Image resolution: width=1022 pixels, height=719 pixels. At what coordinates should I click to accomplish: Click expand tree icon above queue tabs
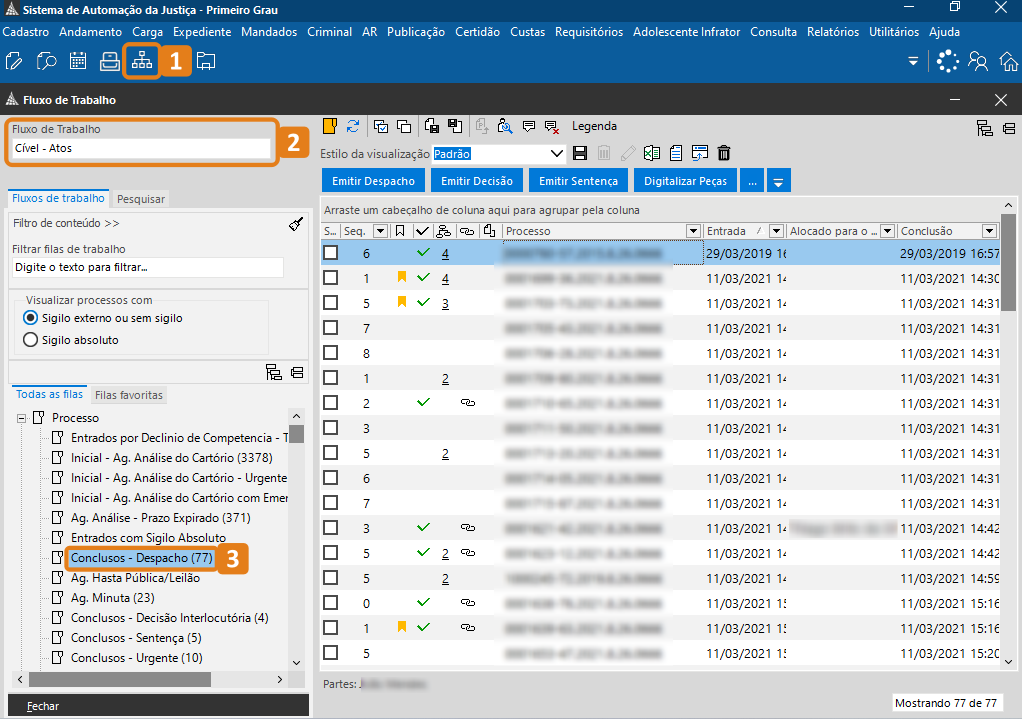point(274,372)
